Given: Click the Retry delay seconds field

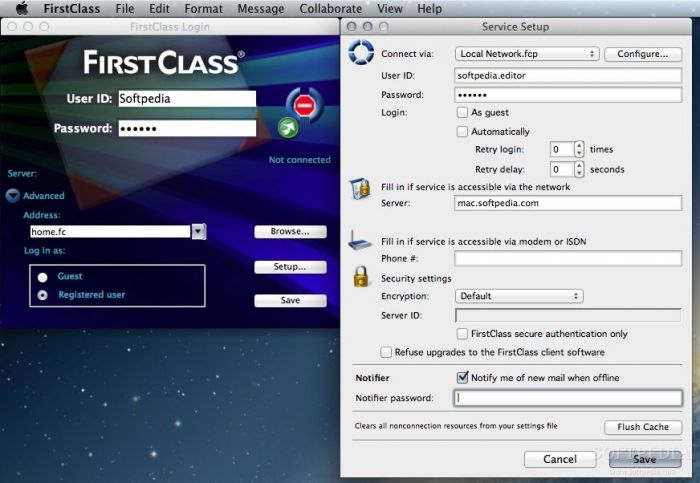Looking at the screenshot, I should (562, 170).
